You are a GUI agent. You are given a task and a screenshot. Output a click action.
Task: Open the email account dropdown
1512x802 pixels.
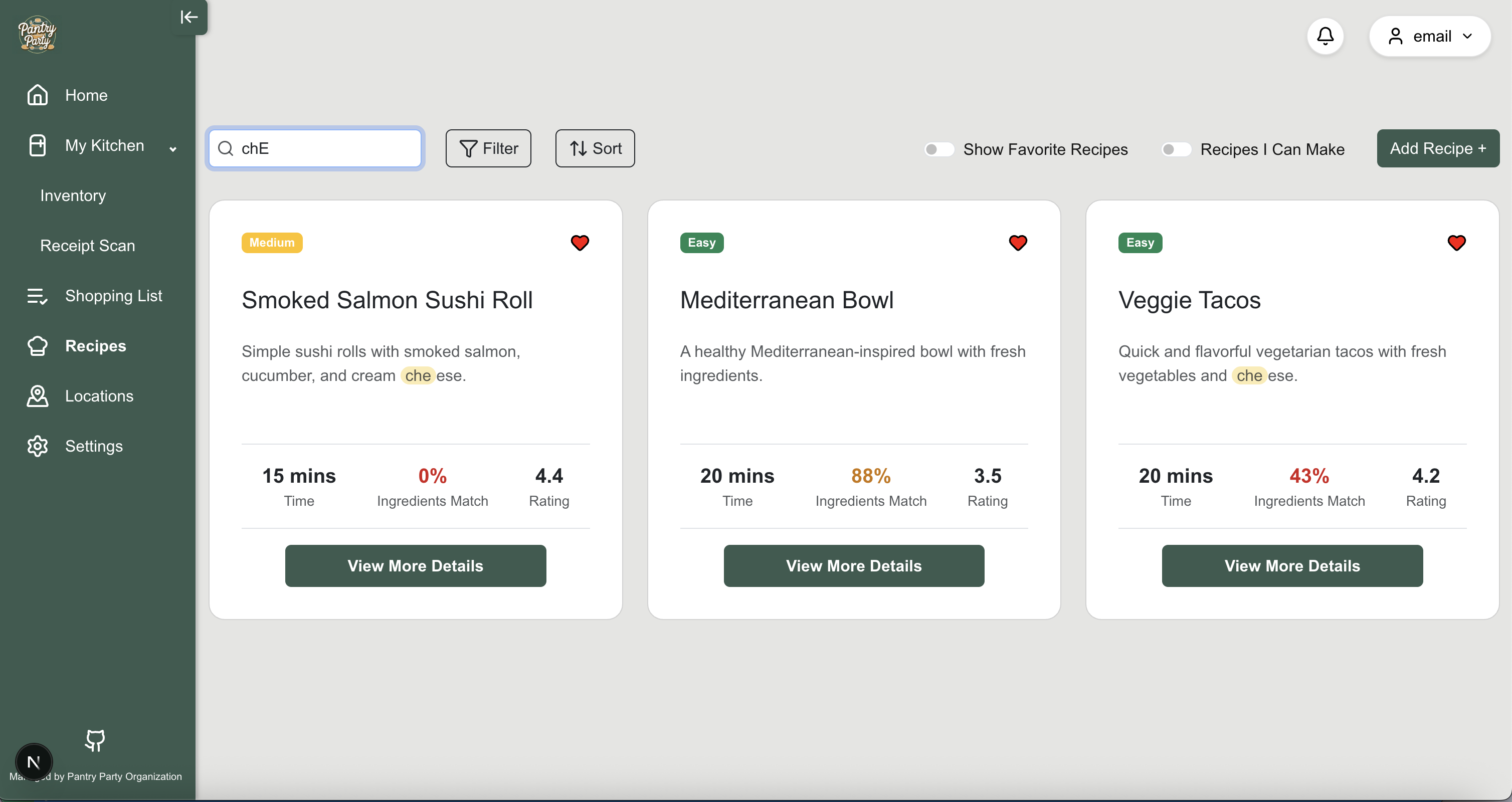1430,37
